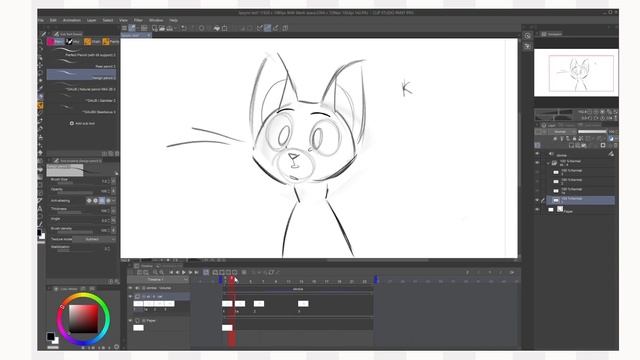Viewport: 640px width, 360px height.
Task: Click the first cel box on Paper track
Action: tap(227, 328)
